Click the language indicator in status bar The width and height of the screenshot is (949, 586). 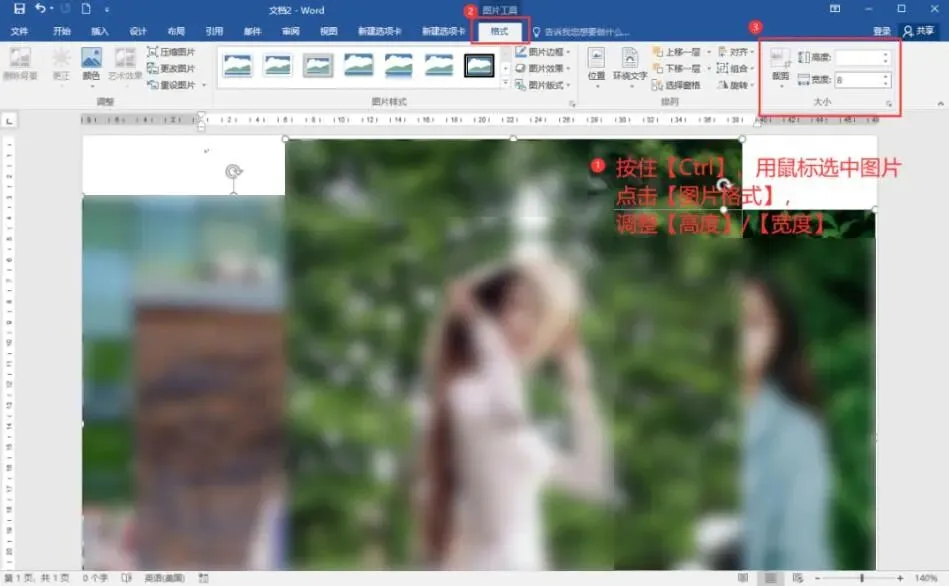click(x=165, y=578)
